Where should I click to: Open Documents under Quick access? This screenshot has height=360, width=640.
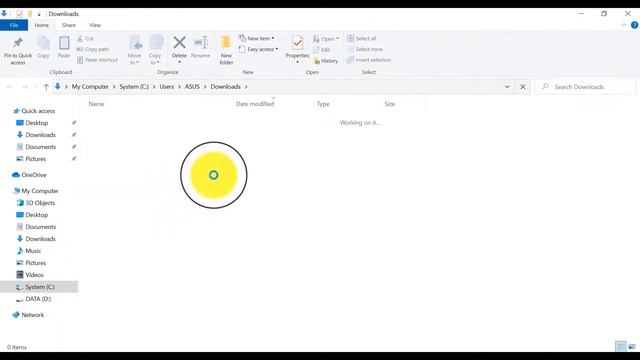pyautogui.click(x=40, y=147)
